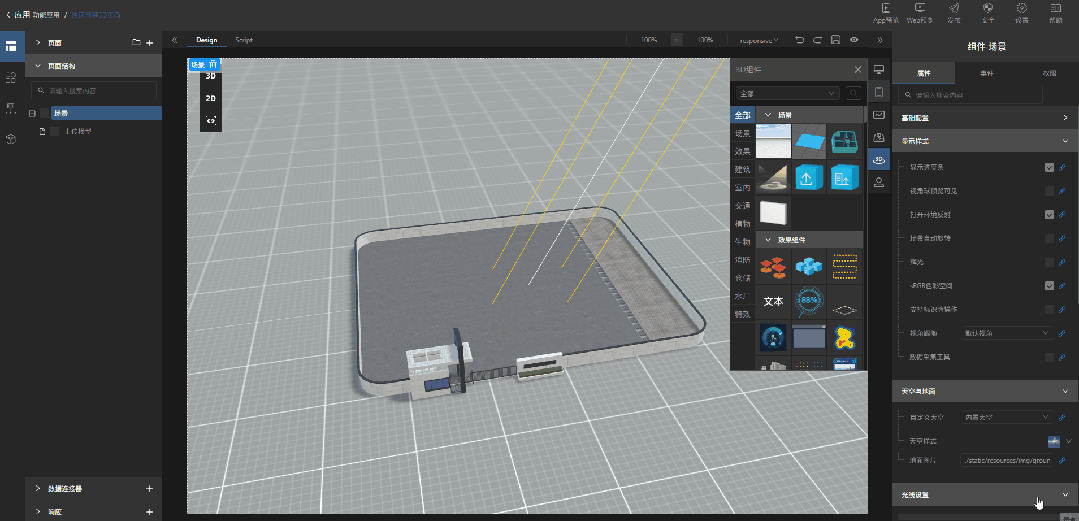1079x521 pixels.
Task: Toggle preview eye icon in toolbar
Action: click(x=854, y=40)
